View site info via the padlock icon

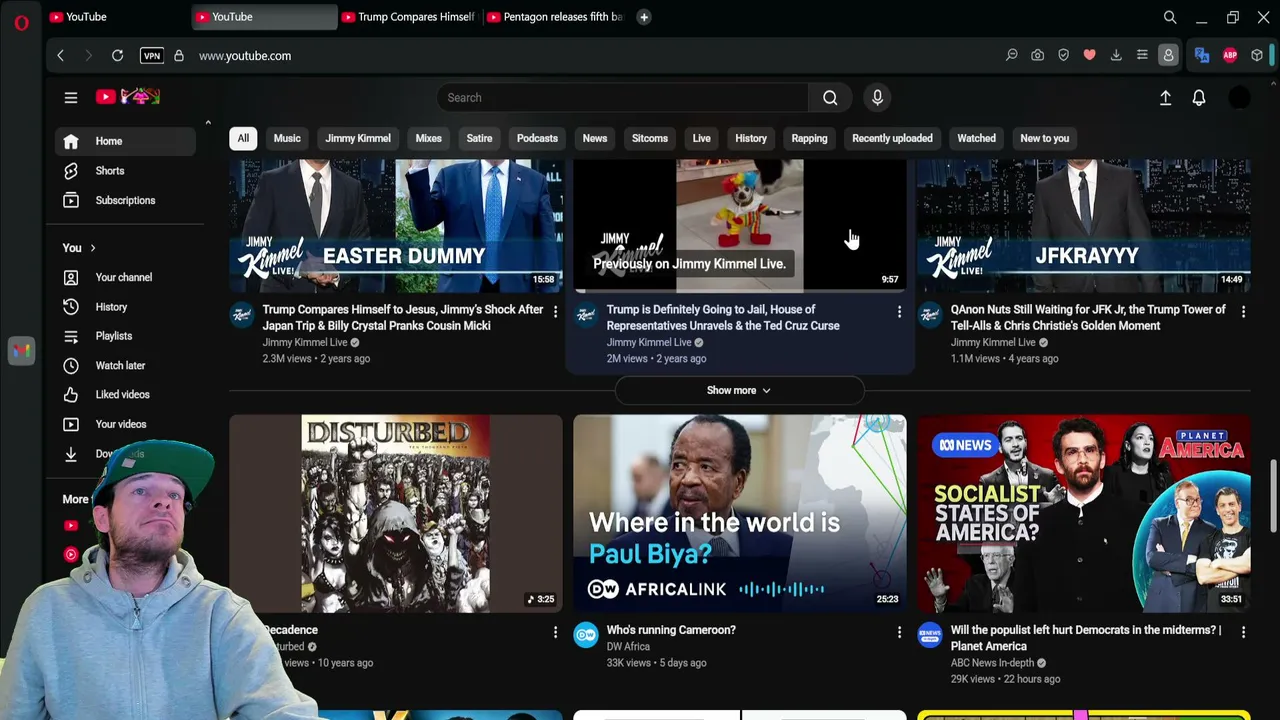[x=179, y=56]
